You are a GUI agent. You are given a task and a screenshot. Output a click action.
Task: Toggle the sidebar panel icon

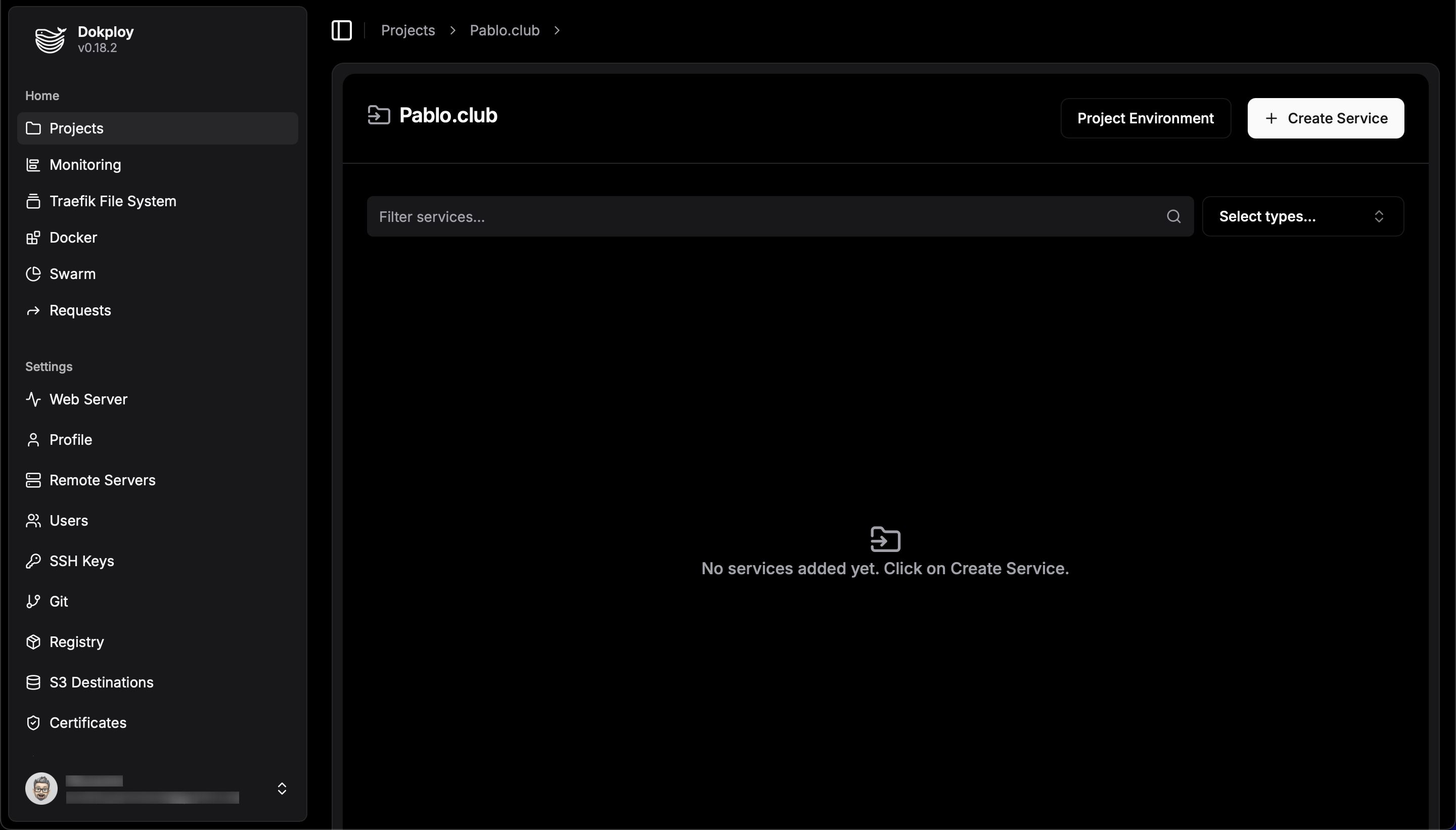pos(341,30)
